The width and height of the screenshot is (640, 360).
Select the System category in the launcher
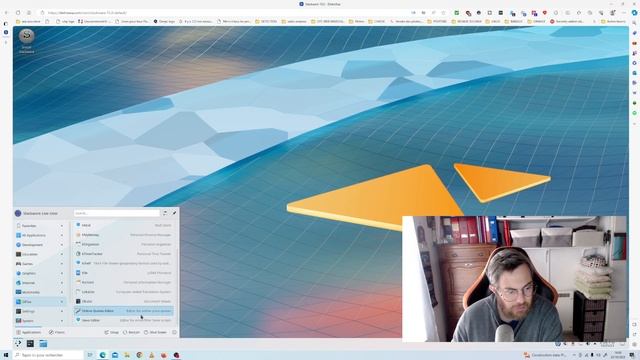40,320
